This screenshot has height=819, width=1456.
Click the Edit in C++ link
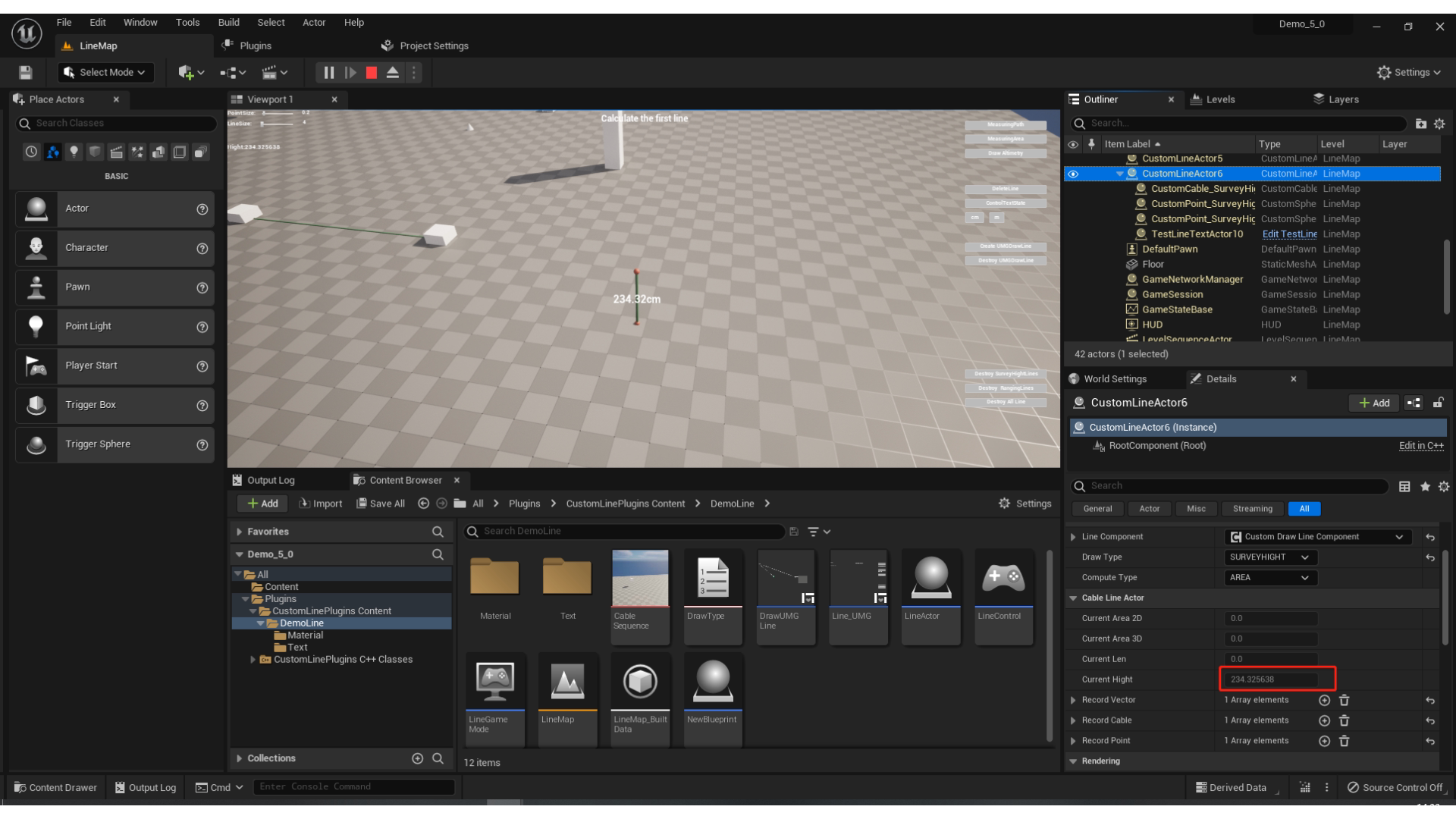click(x=1420, y=446)
